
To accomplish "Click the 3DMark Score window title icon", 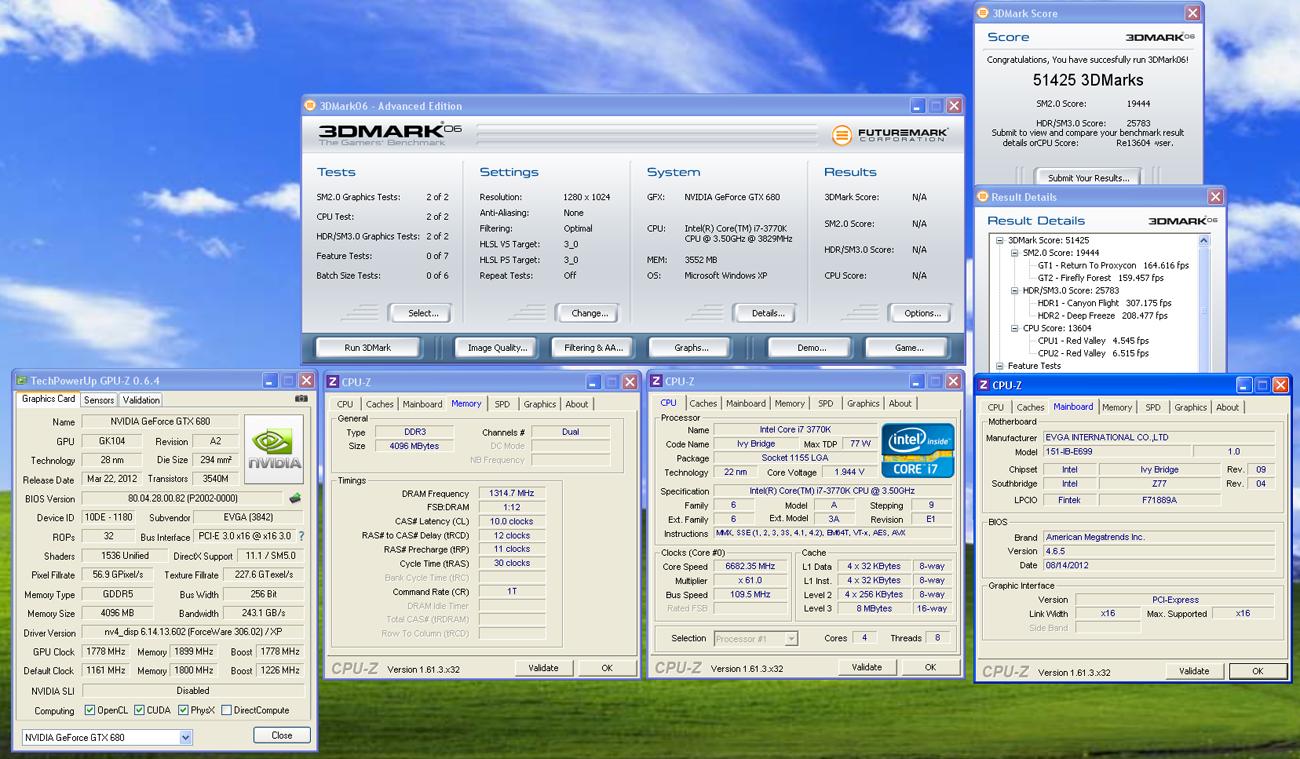I will point(983,13).
